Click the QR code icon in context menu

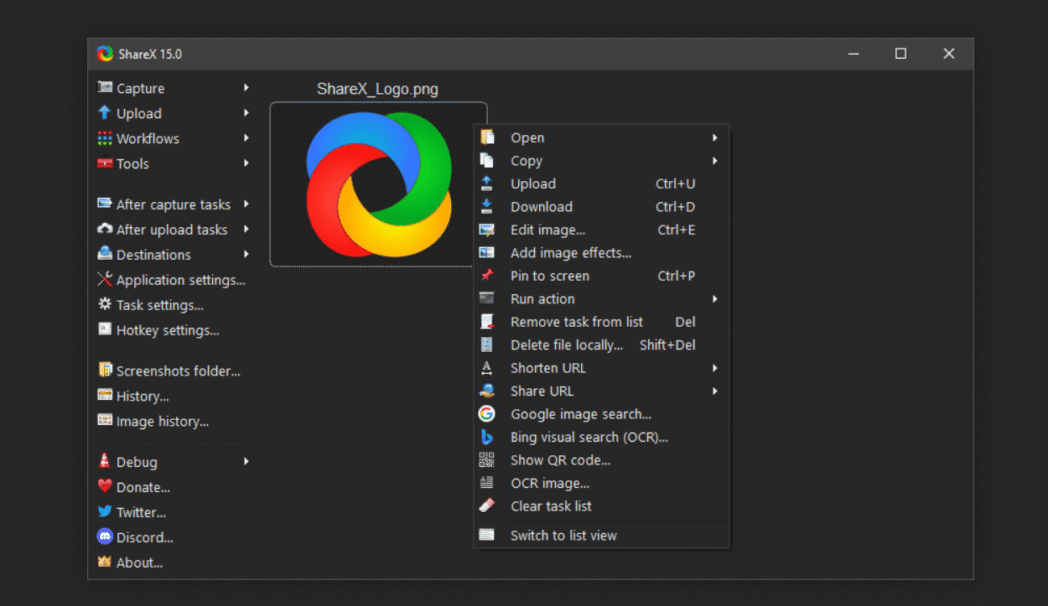coord(487,460)
